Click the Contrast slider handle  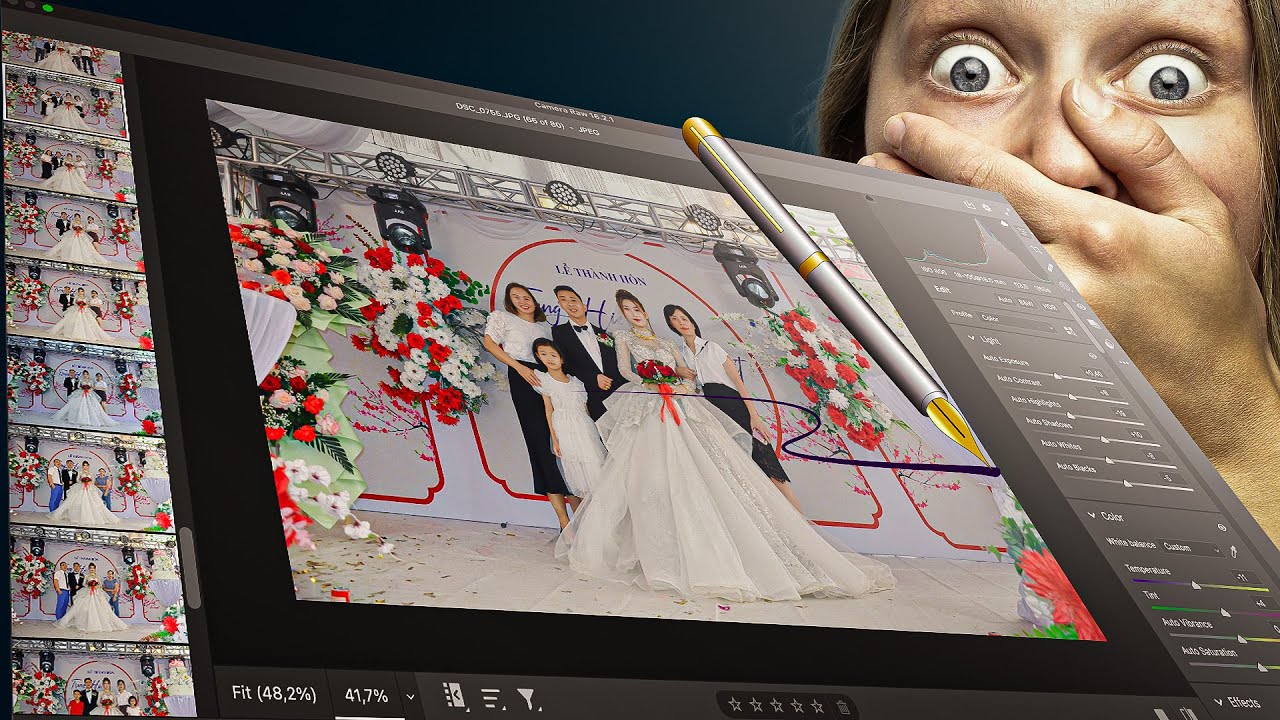1072,396
